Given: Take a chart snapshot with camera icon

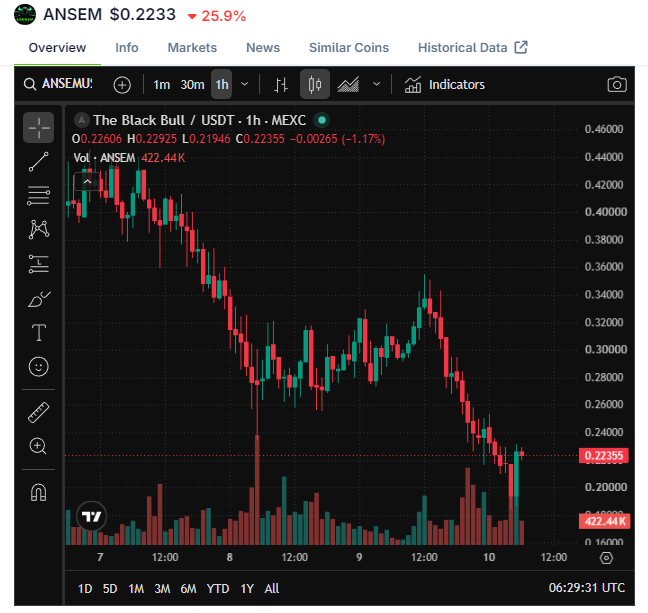Looking at the screenshot, I should 617,85.
